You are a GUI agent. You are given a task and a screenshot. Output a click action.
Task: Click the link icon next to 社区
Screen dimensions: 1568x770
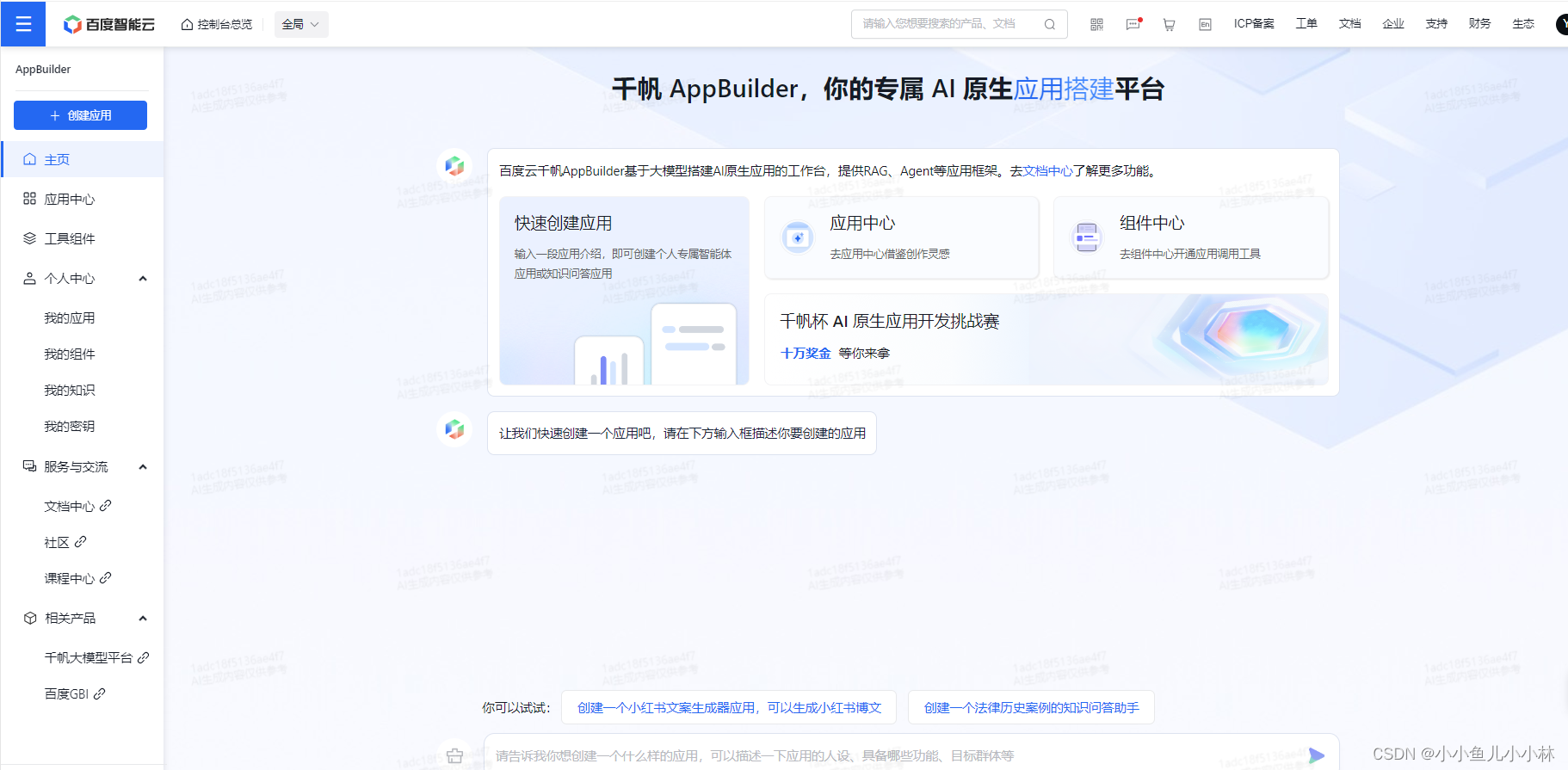81,542
